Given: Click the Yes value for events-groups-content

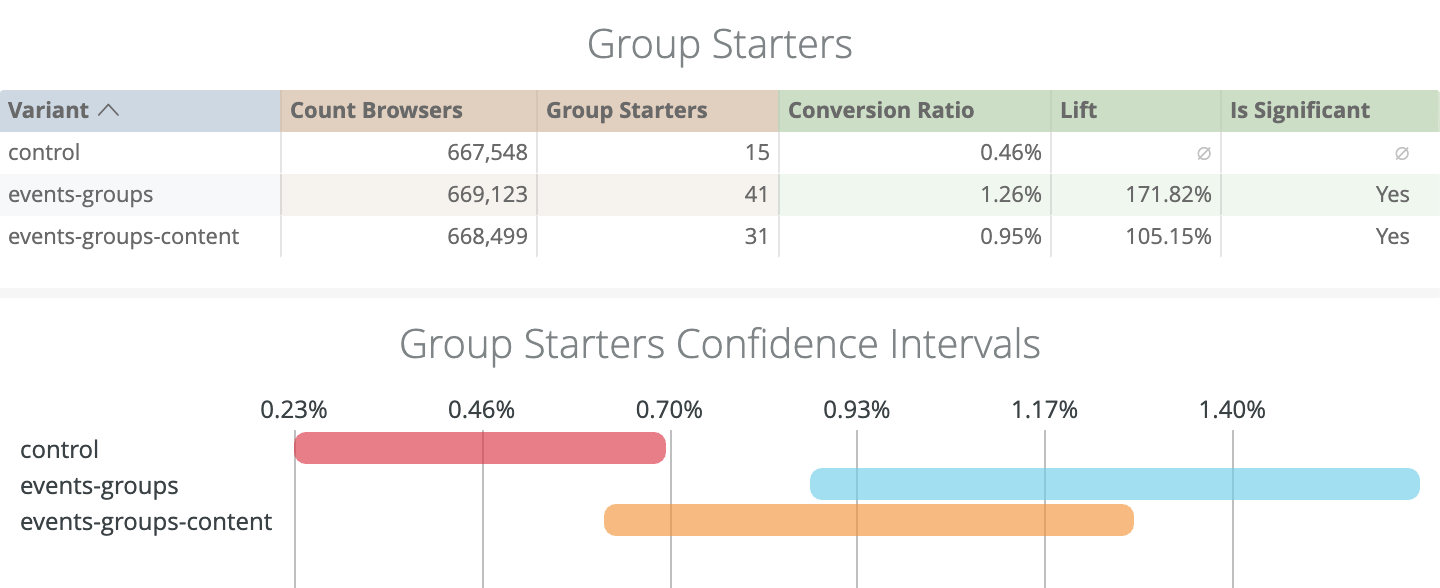Looking at the screenshot, I should 1392,236.
